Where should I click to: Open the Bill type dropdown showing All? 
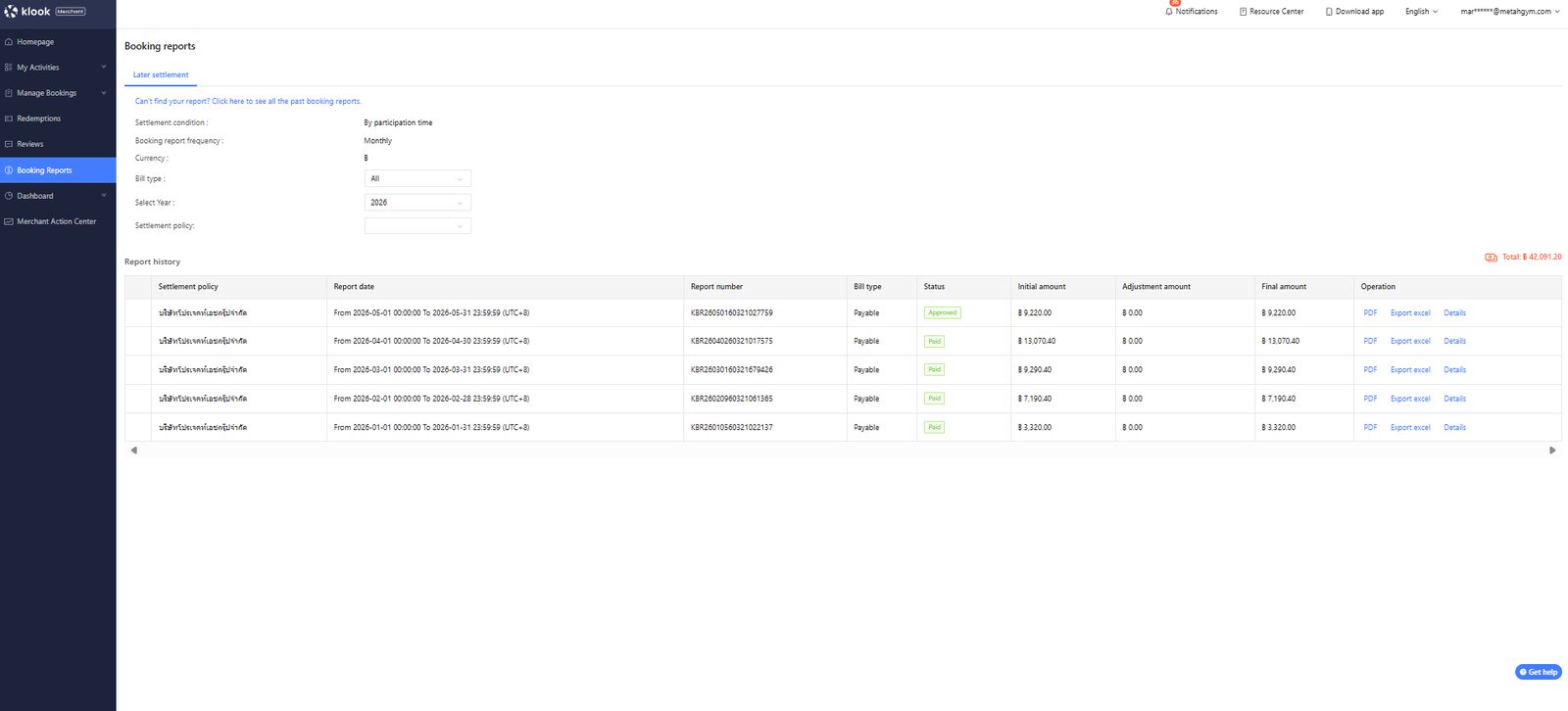click(x=417, y=178)
